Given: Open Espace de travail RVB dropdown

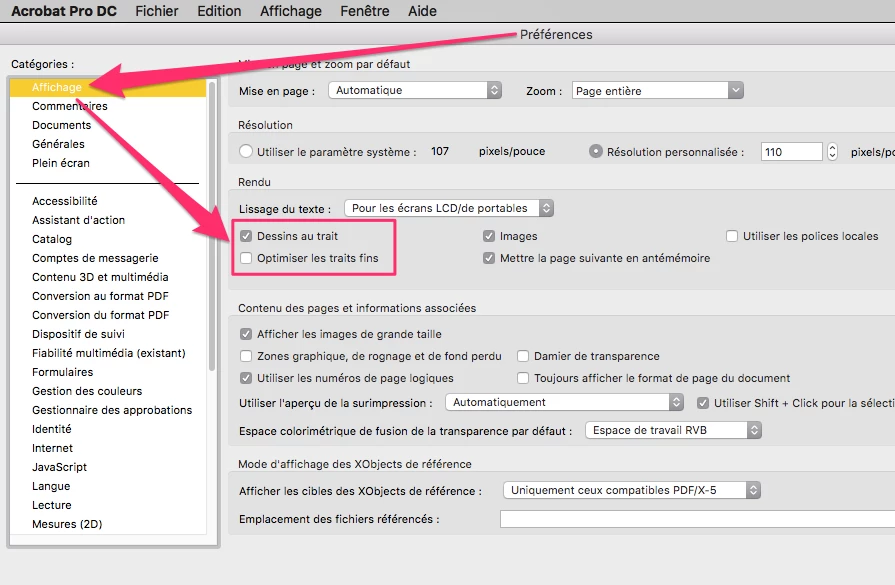Looking at the screenshot, I should [674, 430].
